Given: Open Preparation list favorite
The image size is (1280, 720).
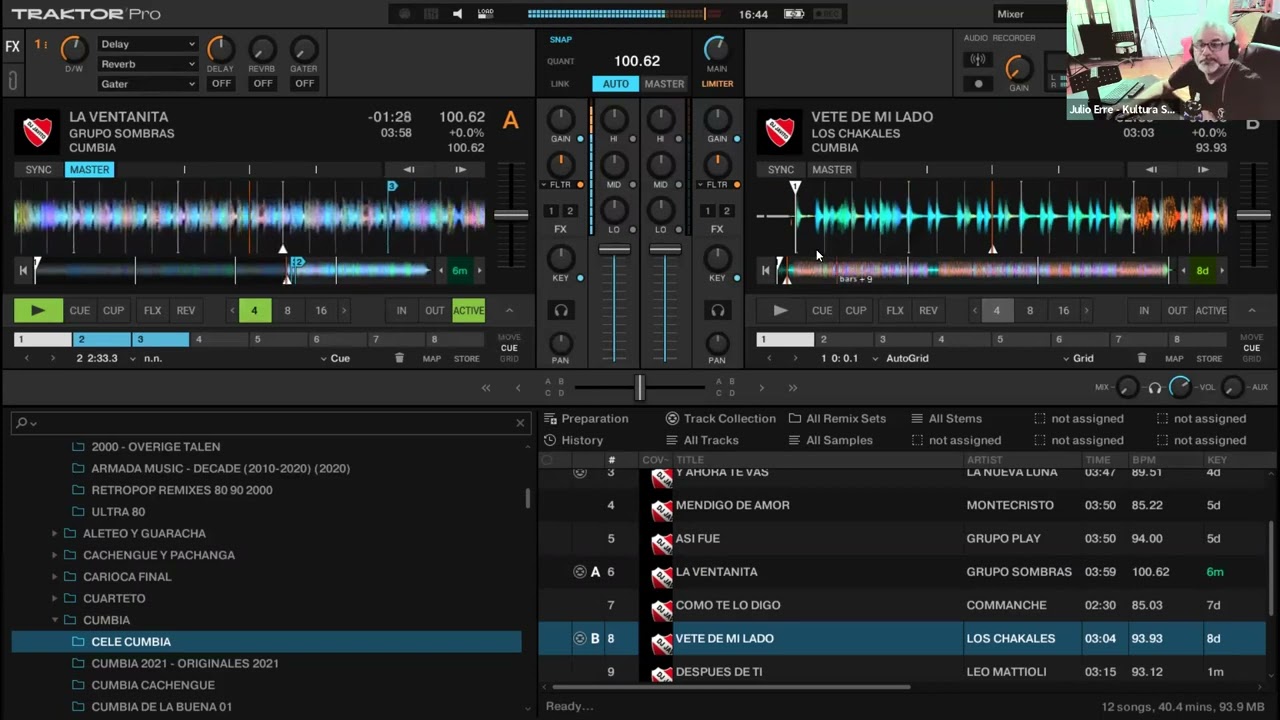Looking at the screenshot, I should tap(586, 419).
